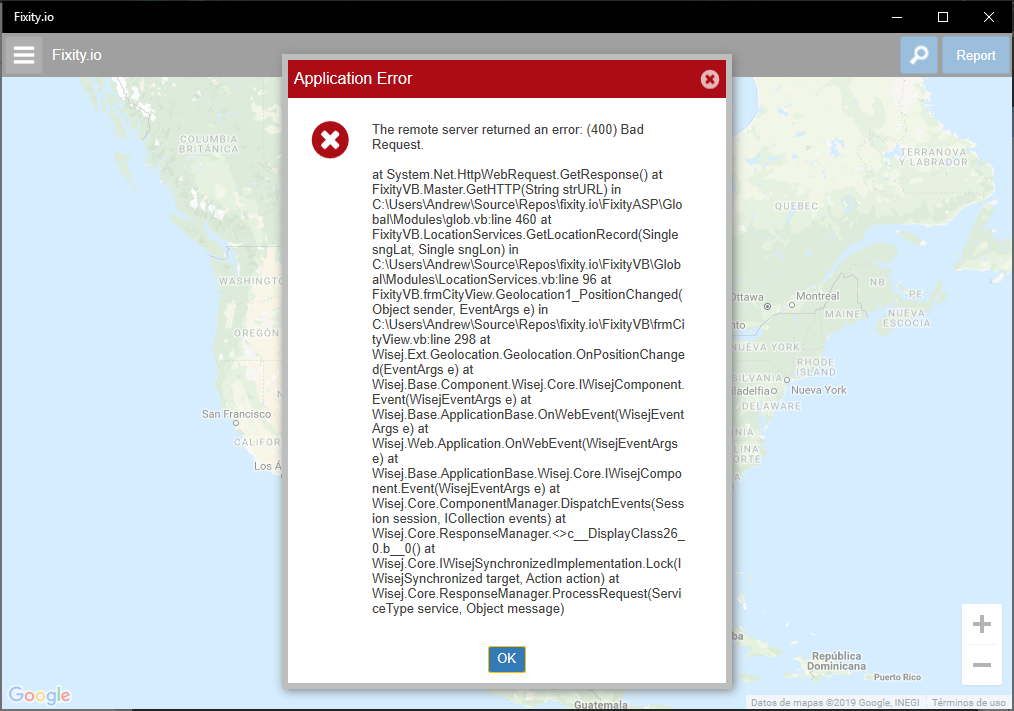Click the Report button
Image resolution: width=1014 pixels, height=711 pixels.
point(975,55)
